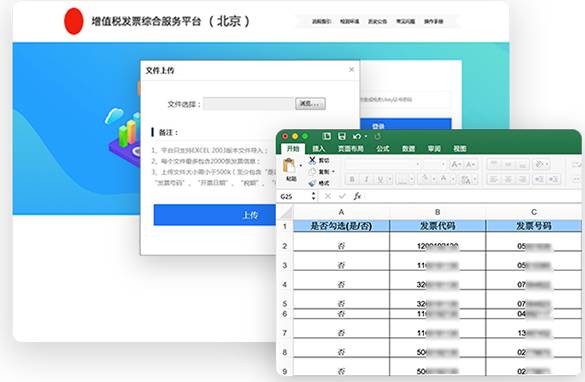Undo the last action in Excel
This screenshot has width=585, height=382.
pyautogui.click(x=357, y=137)
